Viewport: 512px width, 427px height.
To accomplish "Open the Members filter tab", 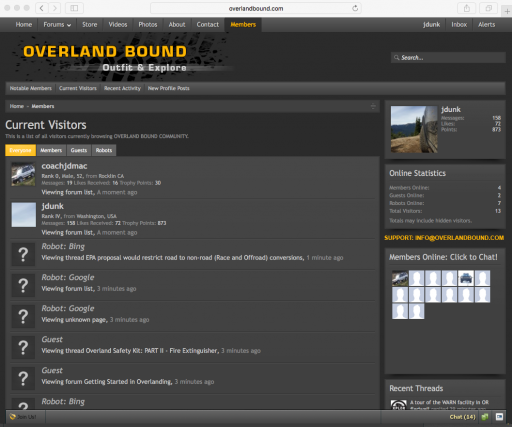I will coord(51,150).
